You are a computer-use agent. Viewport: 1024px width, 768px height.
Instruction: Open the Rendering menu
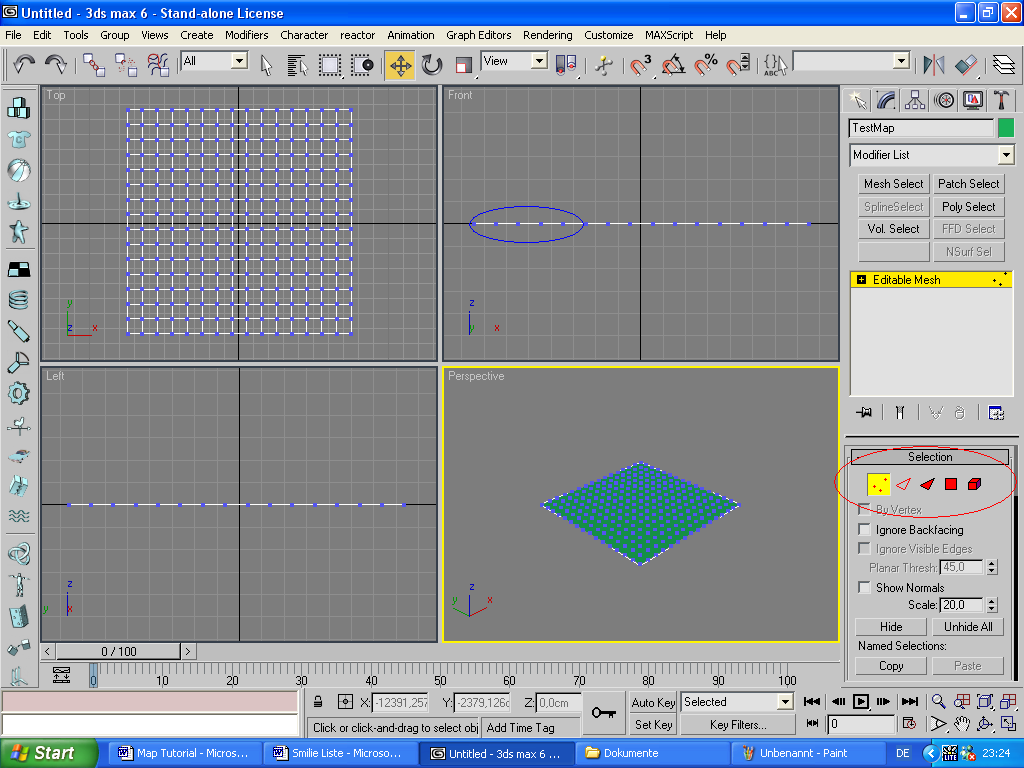point(547,35)
